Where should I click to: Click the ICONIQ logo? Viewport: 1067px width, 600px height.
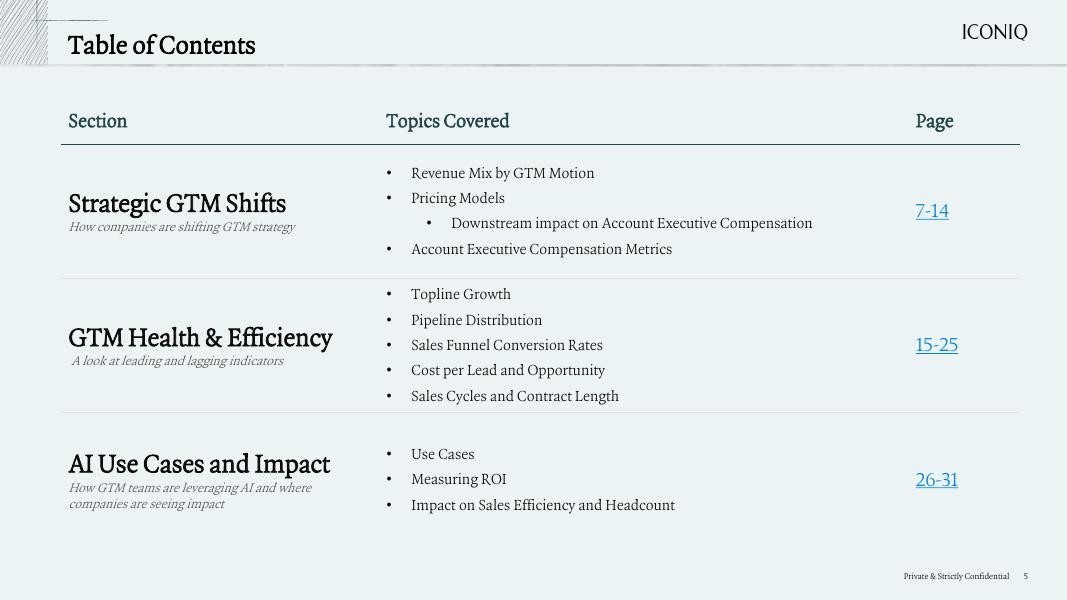(x=994, y=33)
